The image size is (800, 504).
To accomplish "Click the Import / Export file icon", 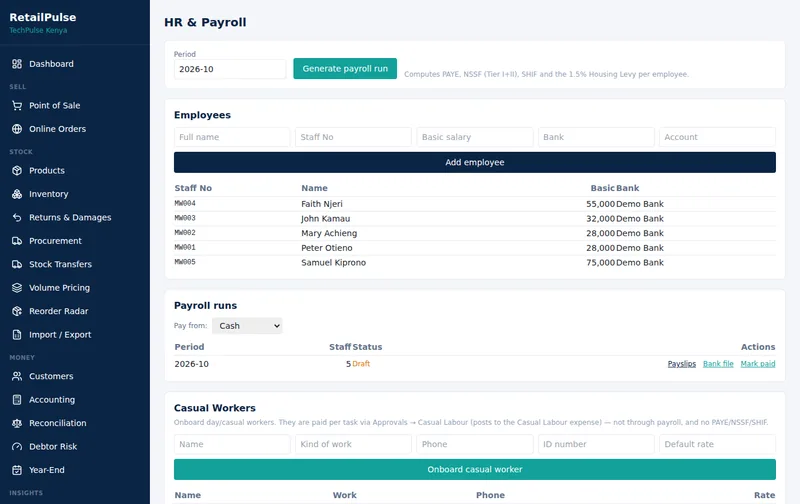I will point(17,335).
